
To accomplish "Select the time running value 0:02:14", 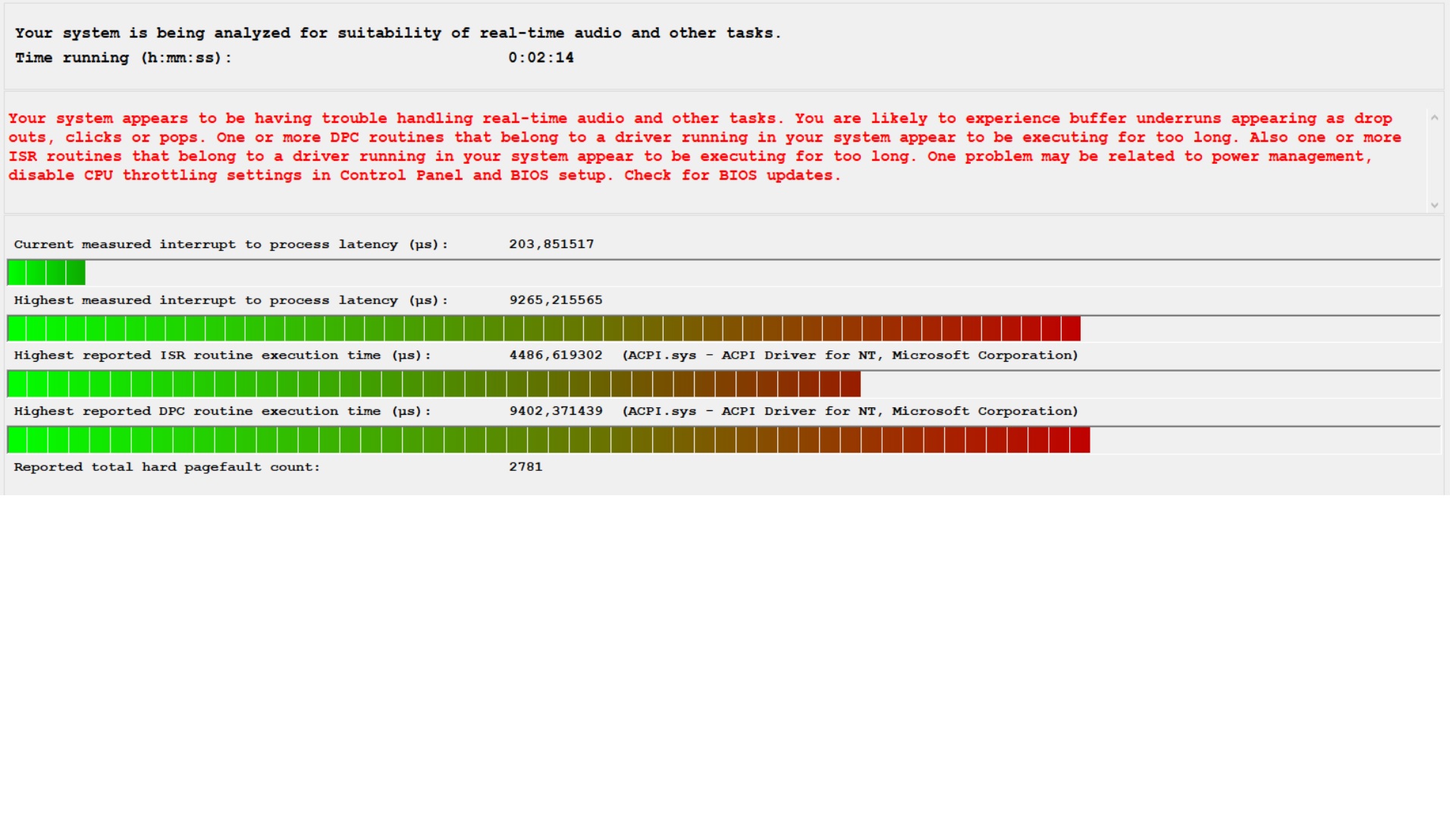I will click(541, 58).
